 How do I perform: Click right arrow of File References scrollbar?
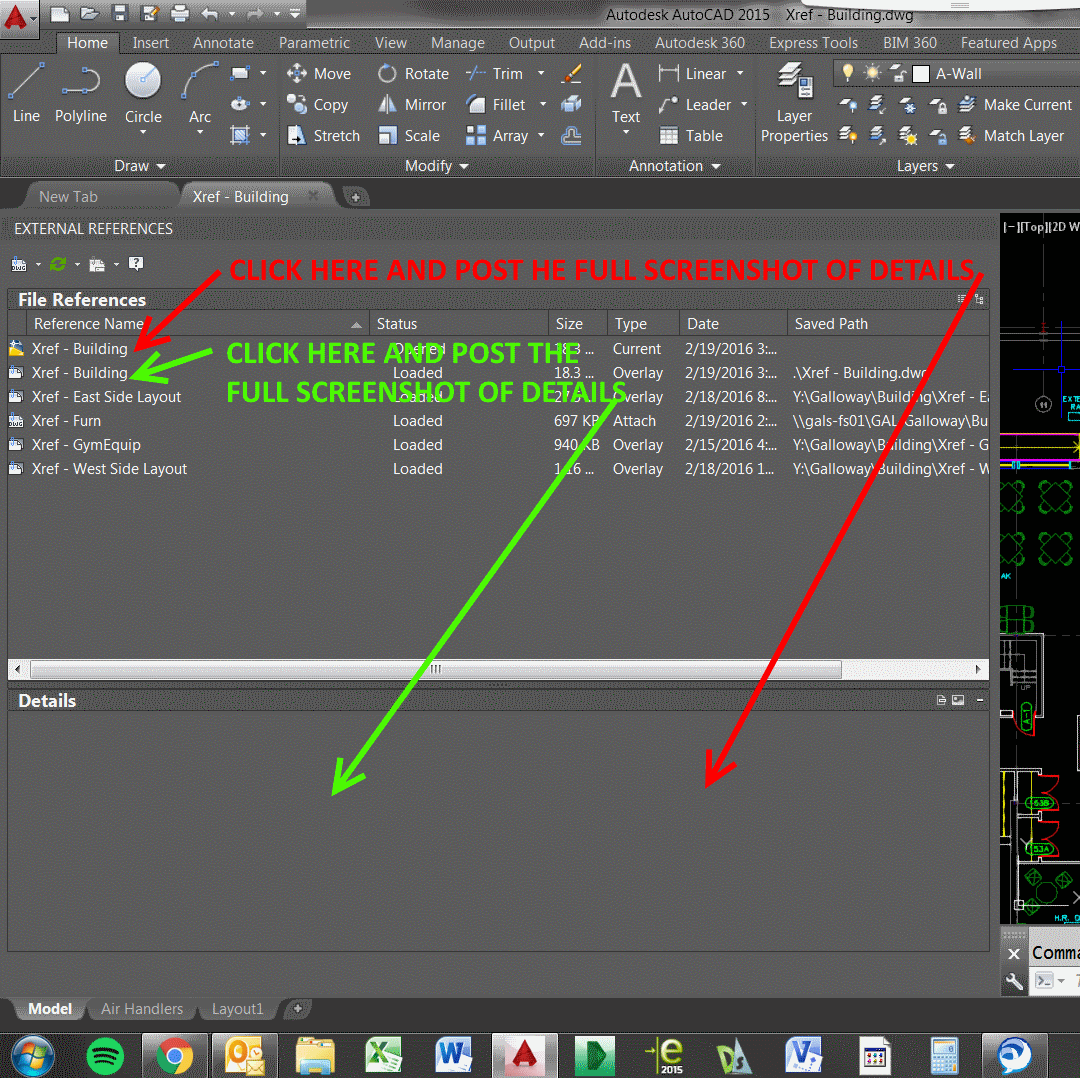[978, 669]
